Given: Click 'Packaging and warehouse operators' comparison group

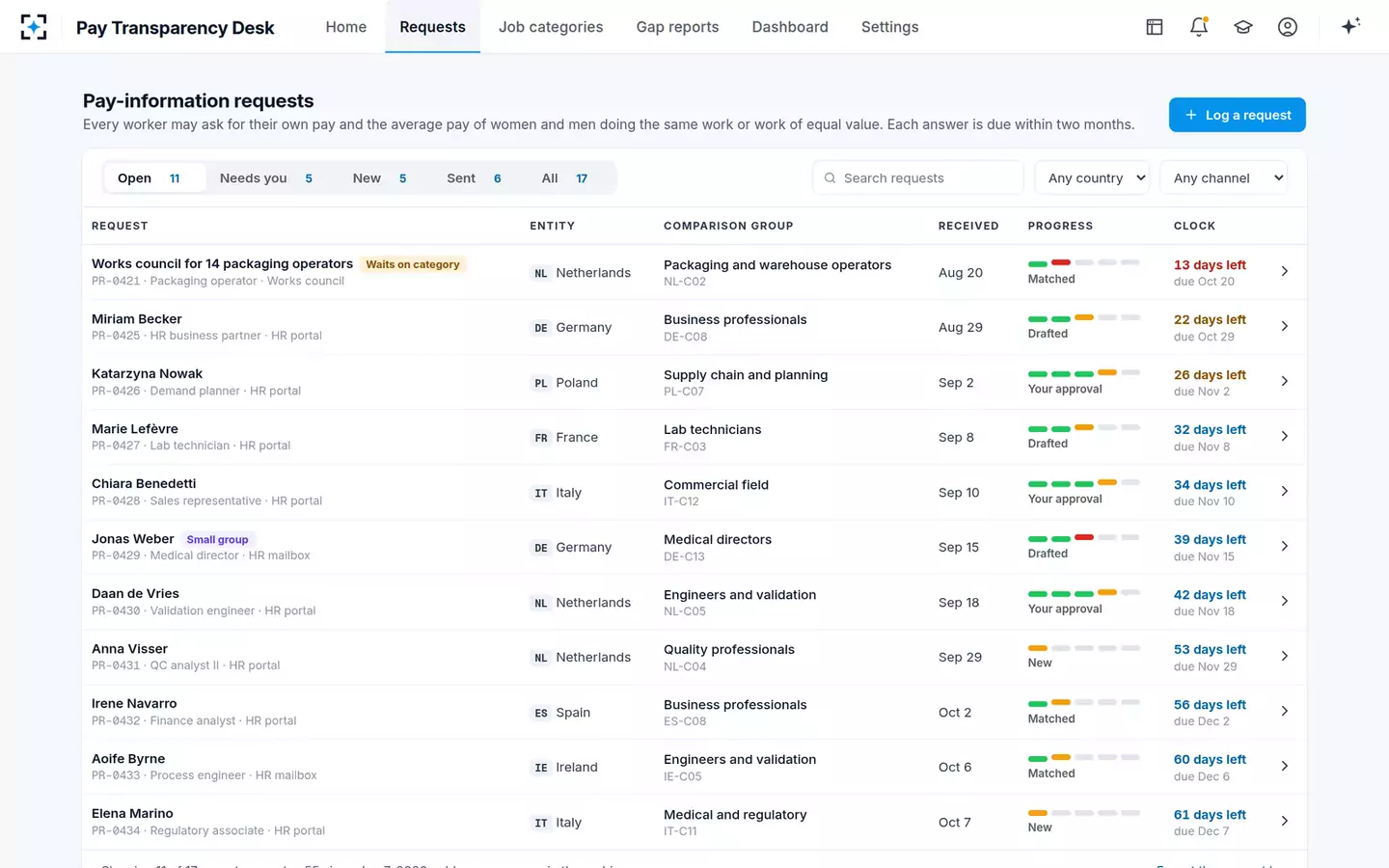Looking at the screenshot, I should click(x=777, y=265).
